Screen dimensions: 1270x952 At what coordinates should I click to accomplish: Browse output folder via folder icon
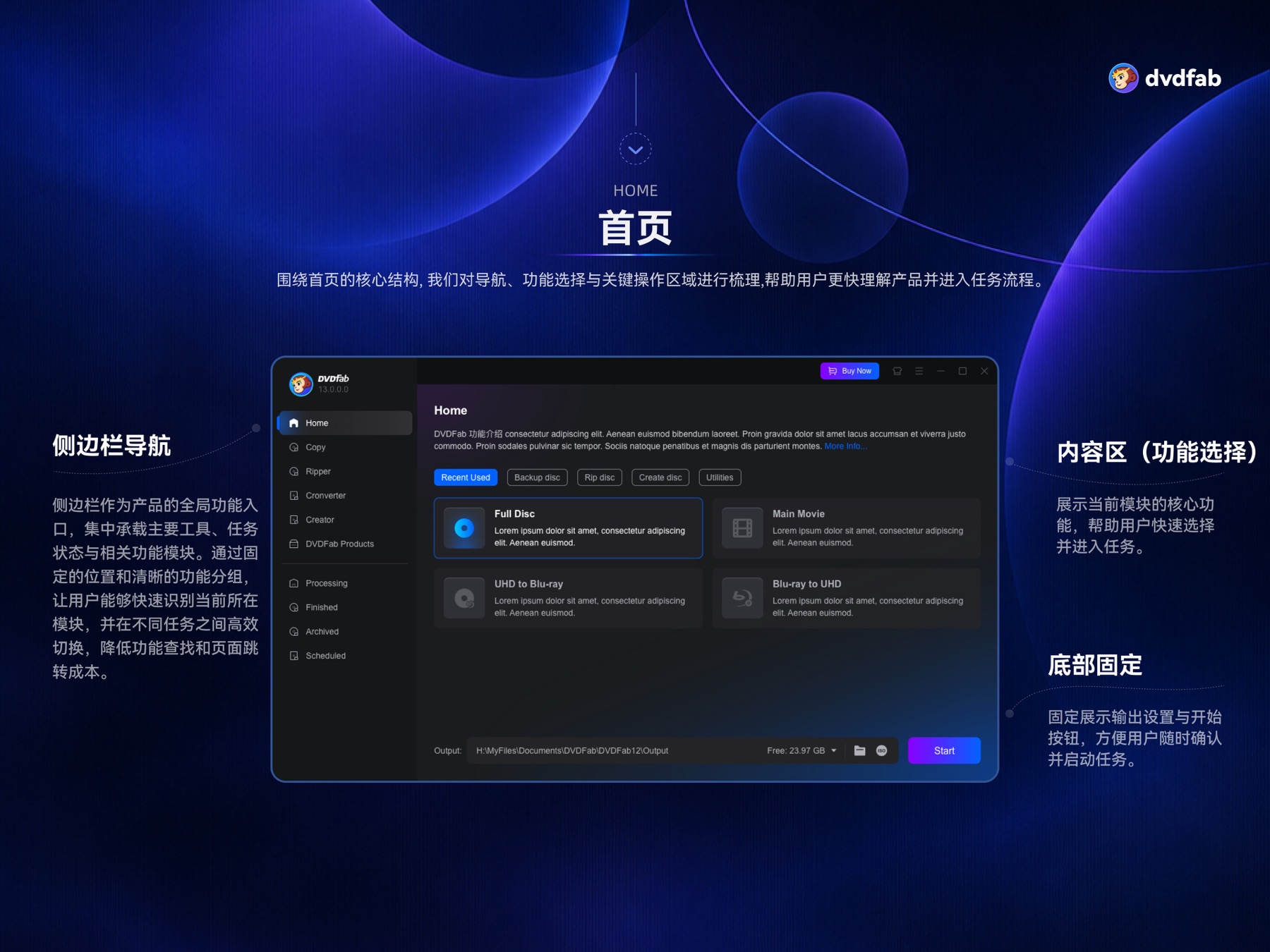(859, 750)
